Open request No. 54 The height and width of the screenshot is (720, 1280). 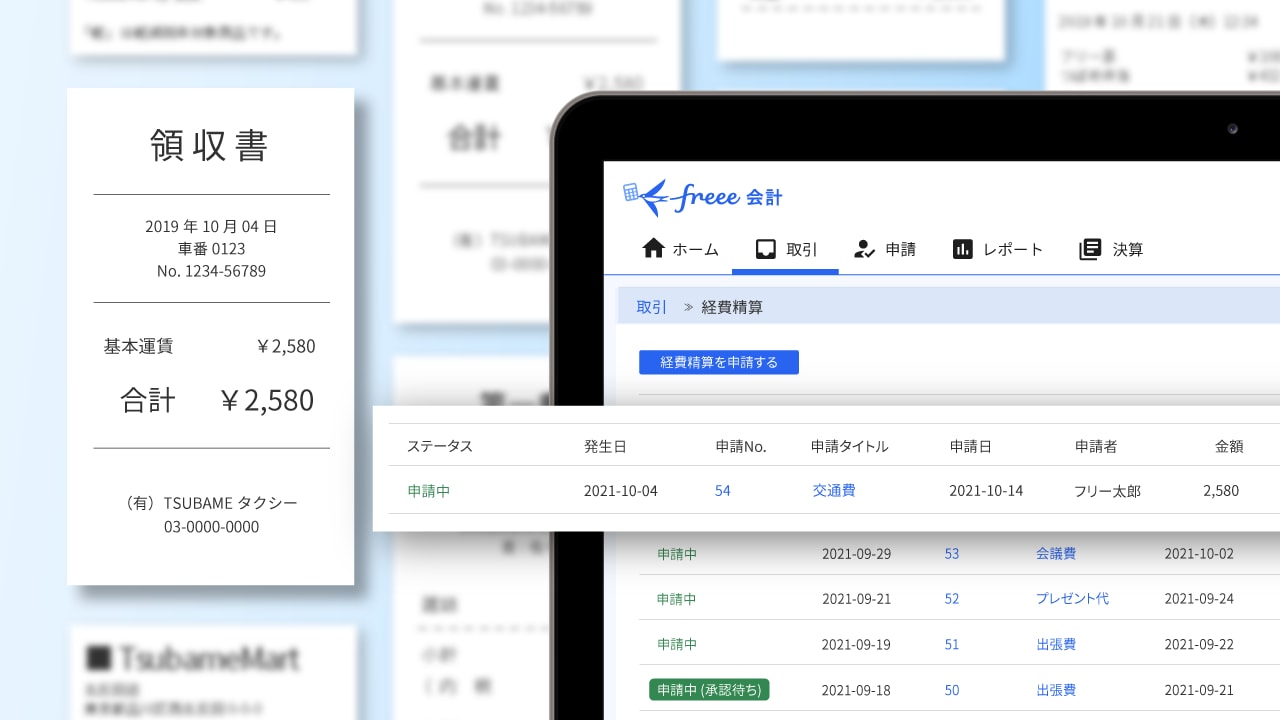[722, 491]
